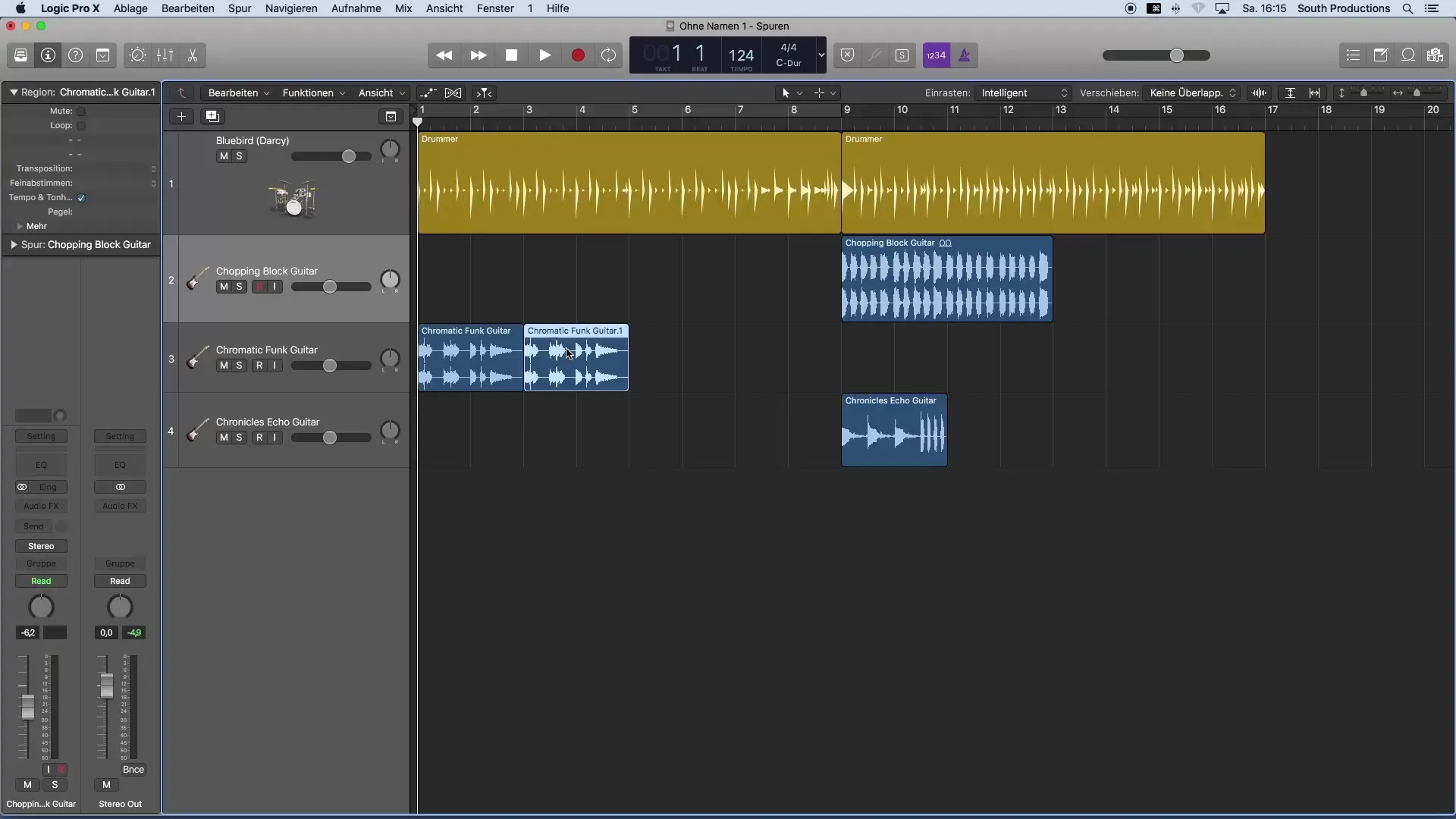
Task: Open the Ablage menu
Action: point(130,8)
